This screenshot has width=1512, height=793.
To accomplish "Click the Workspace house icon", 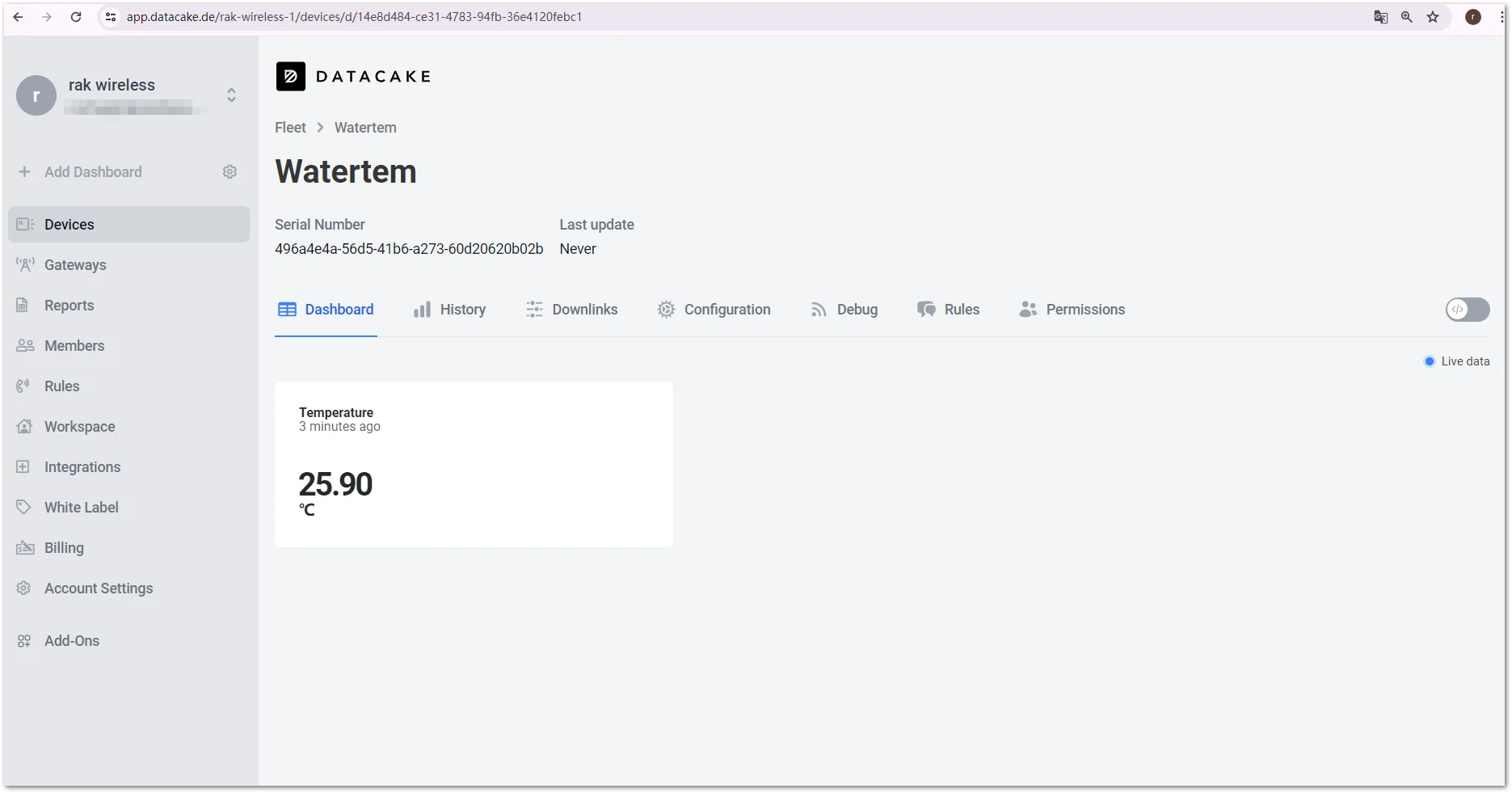I will click(25, 426).
